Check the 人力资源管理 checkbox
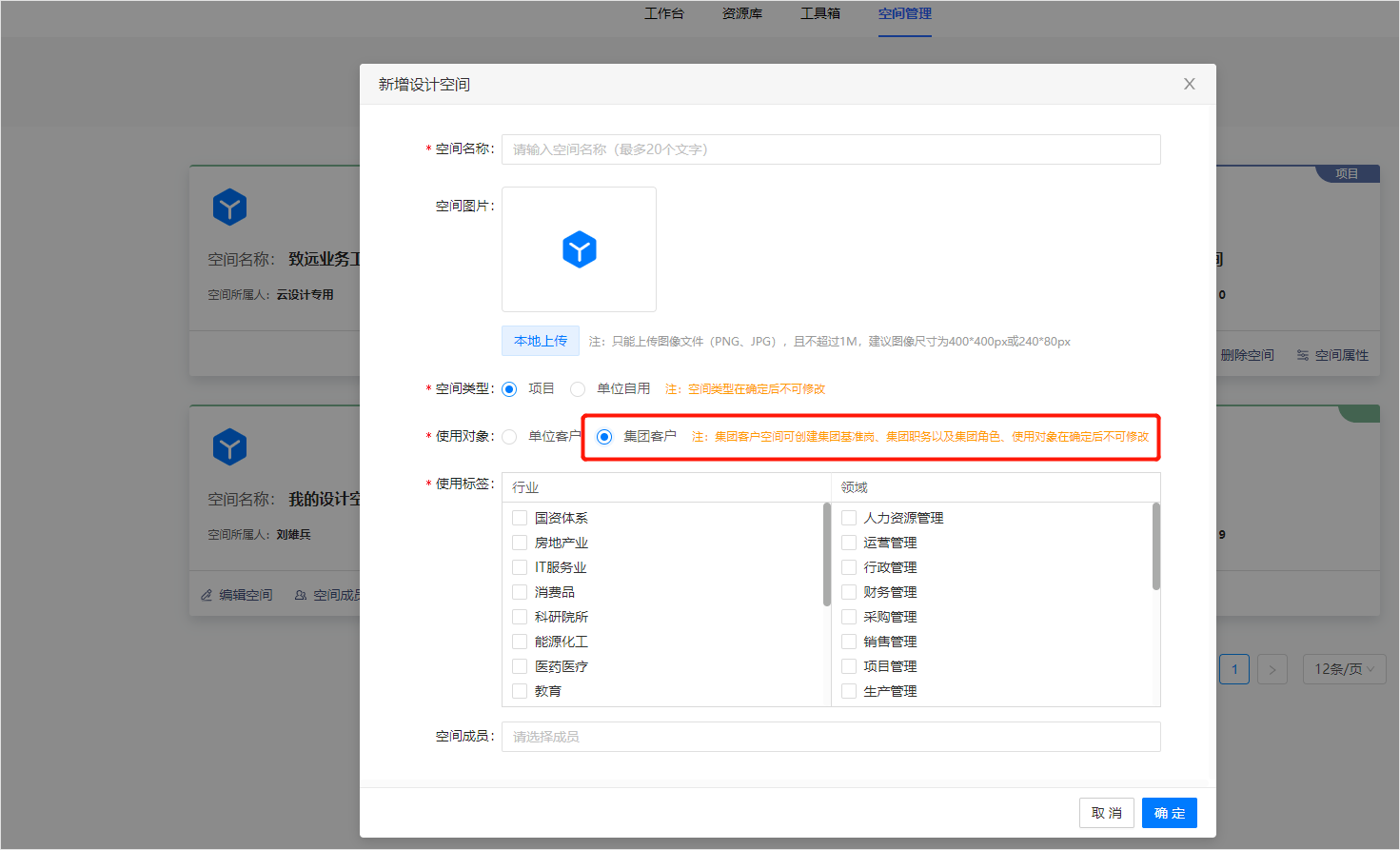The image size is (1400, 850). pyautogui.click(x=849, y=518)
